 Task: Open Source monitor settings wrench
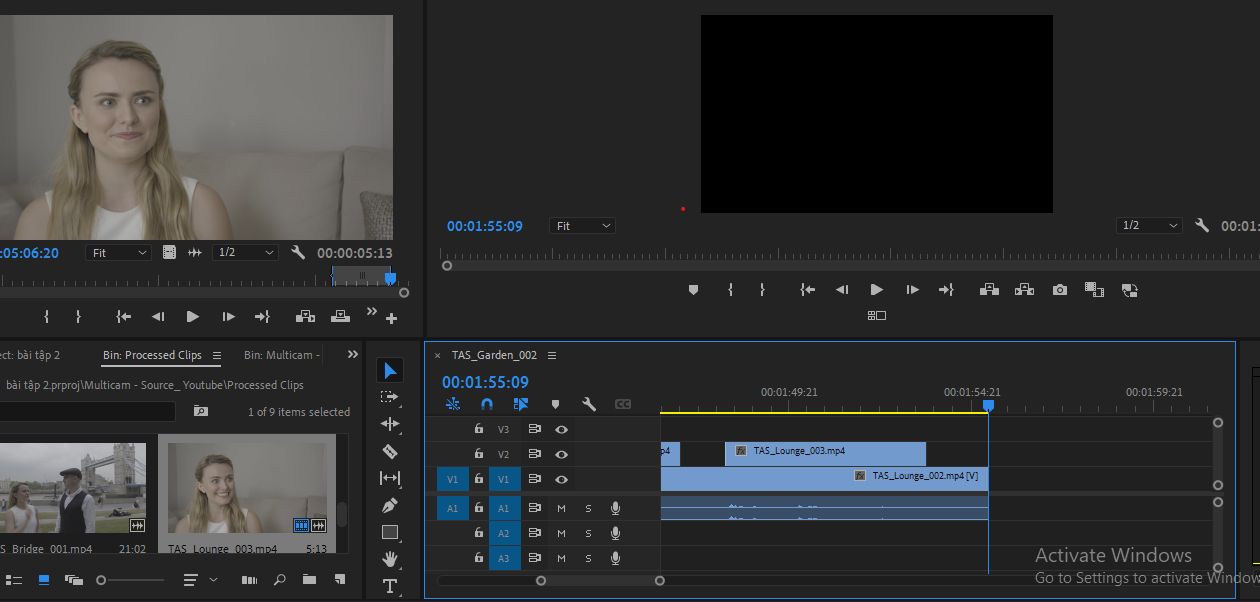point(298,253)
